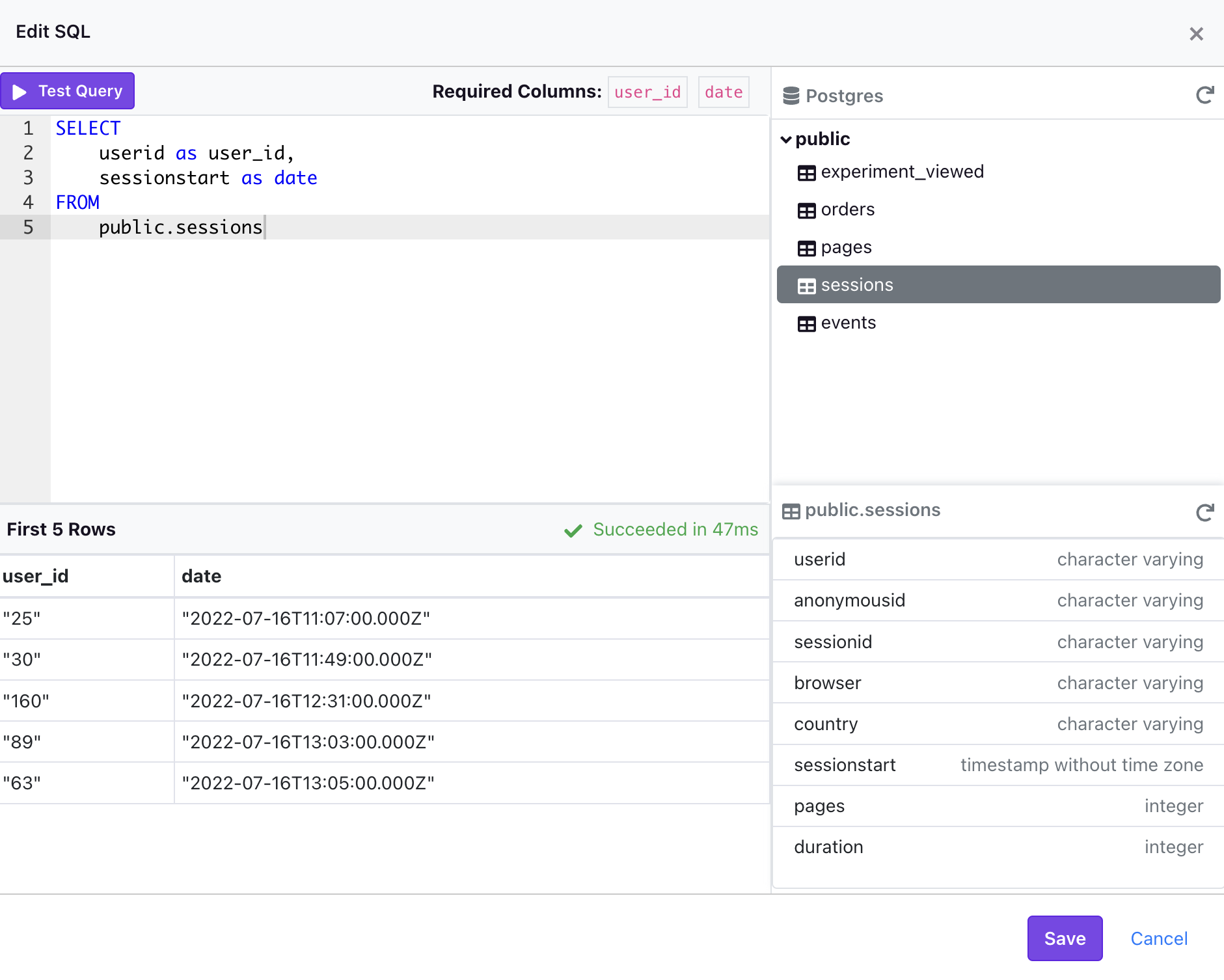Image resolution: width=1224 pixels, height=980 pixels.
Task: Click the public.sessions panel title
Action: (873, 510)
